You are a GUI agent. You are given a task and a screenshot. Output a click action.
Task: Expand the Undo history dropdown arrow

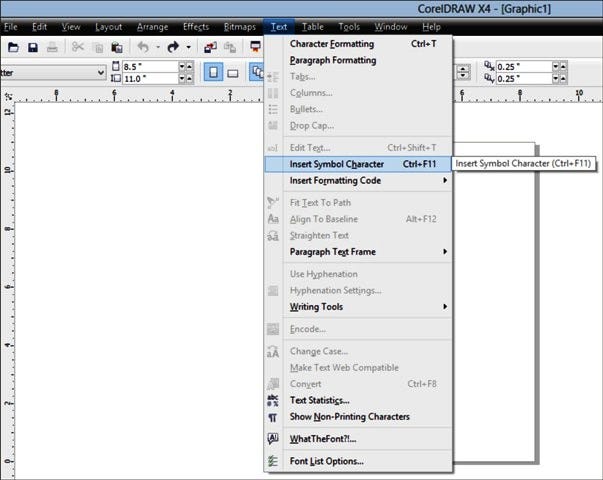(x=158, y=47)
